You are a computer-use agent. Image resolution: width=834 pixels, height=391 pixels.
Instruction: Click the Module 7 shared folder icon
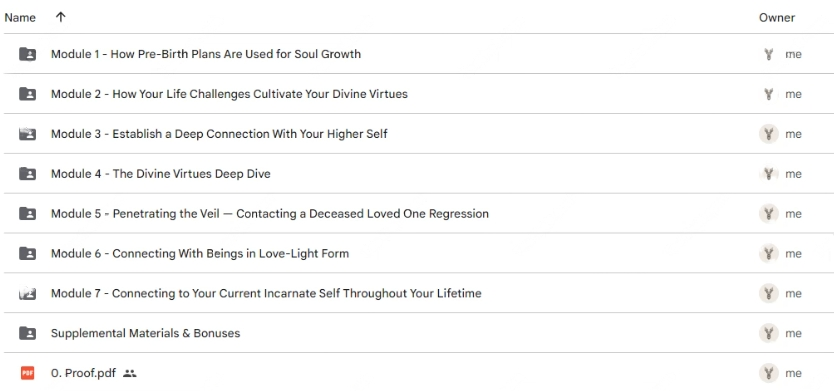pyautogui.click(x=27, y=294)
